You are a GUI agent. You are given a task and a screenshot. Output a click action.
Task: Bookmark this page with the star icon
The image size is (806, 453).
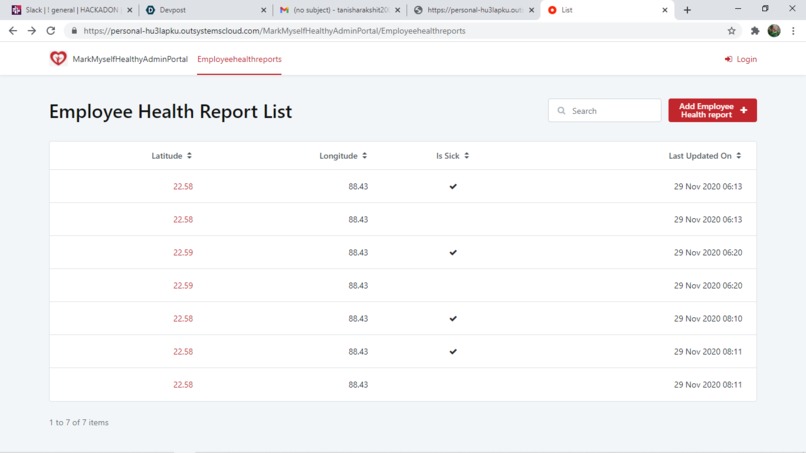point(731,31)
